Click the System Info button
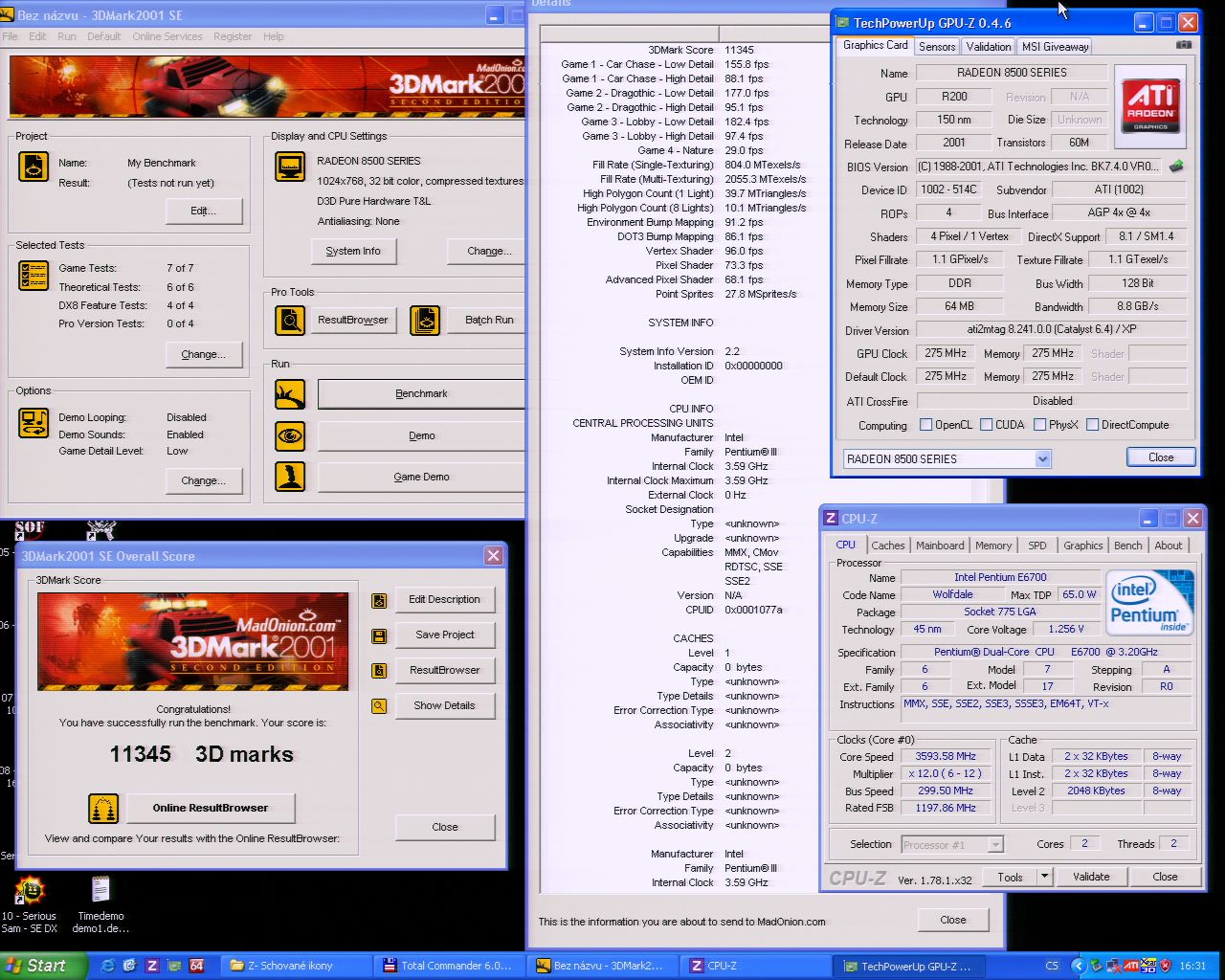The image size is (1225, 980). [x=353, y=251]
